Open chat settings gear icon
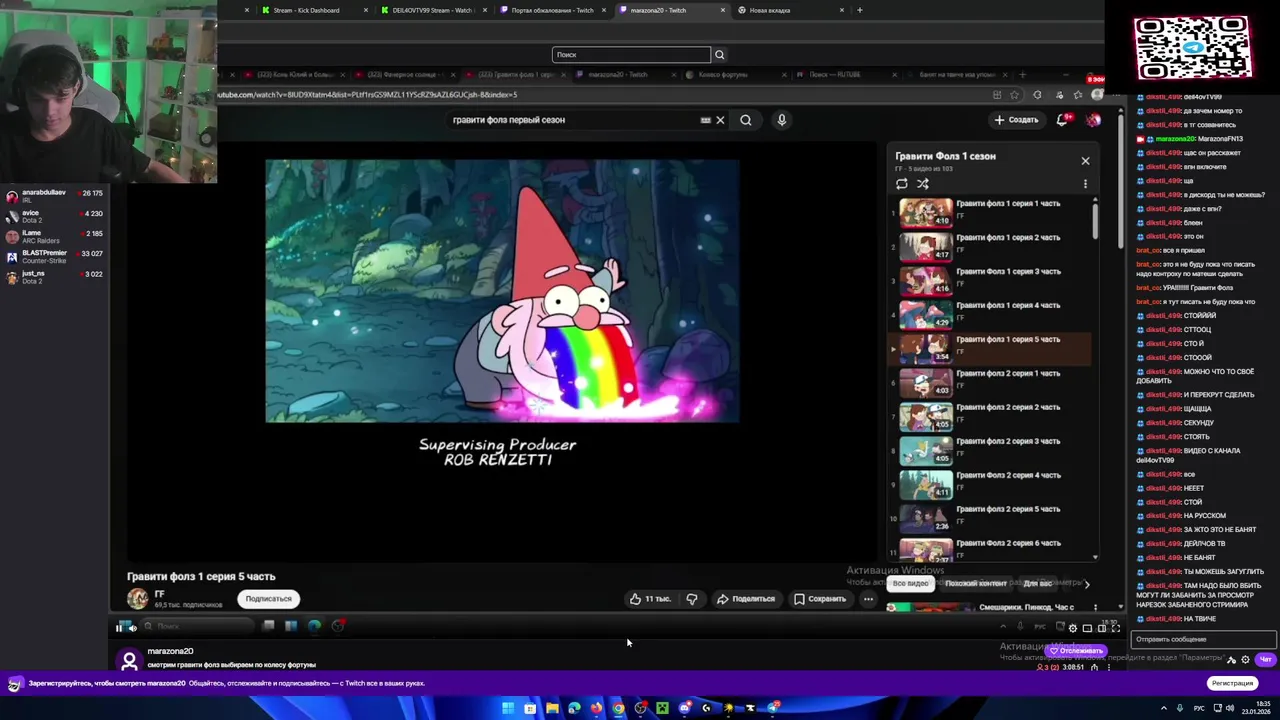Viewport: 1280px width, 720px height. (1245, 659)
